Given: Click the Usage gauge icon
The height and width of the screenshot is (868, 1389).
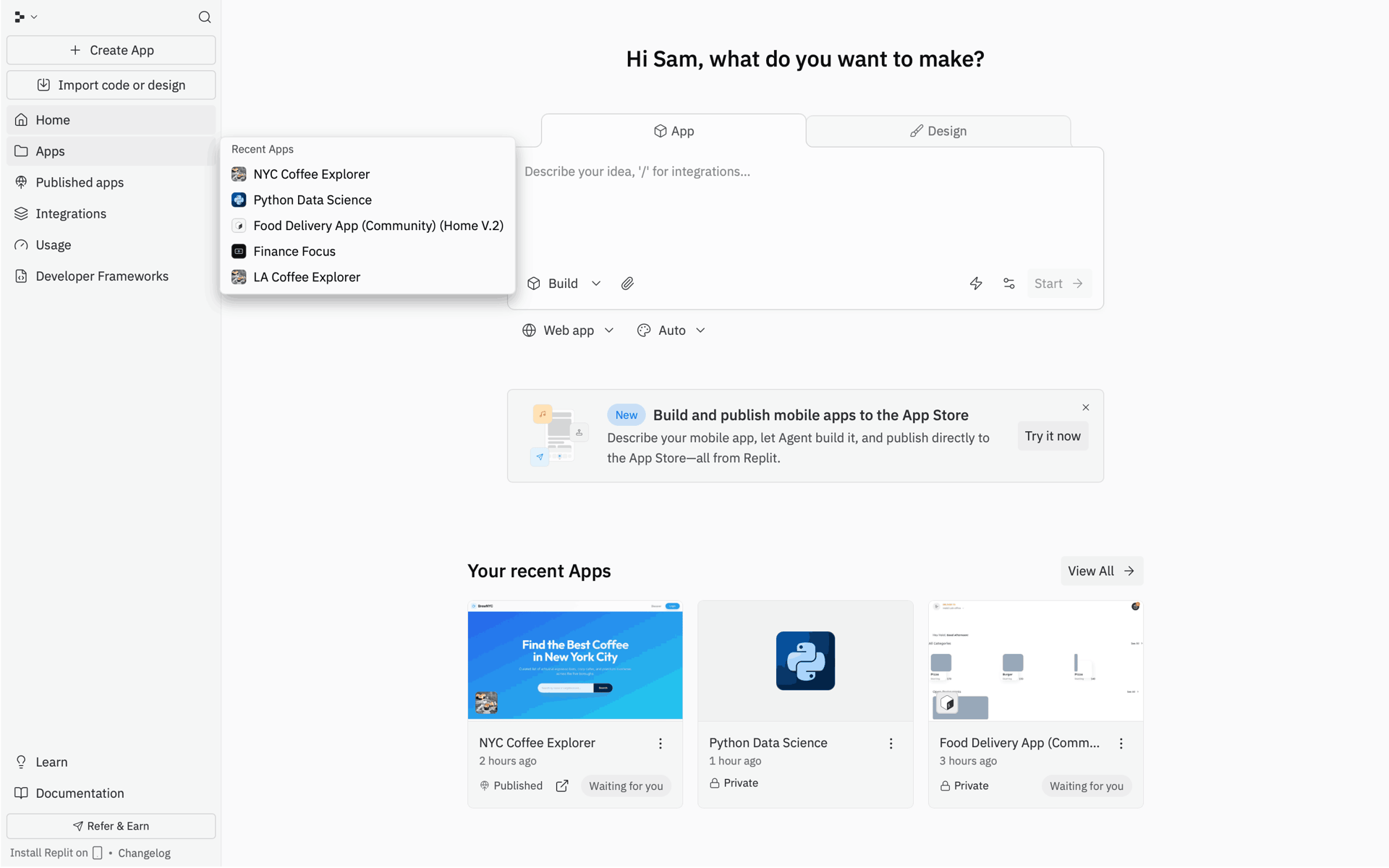Looking at the screenshot, I should pos(22,244).
